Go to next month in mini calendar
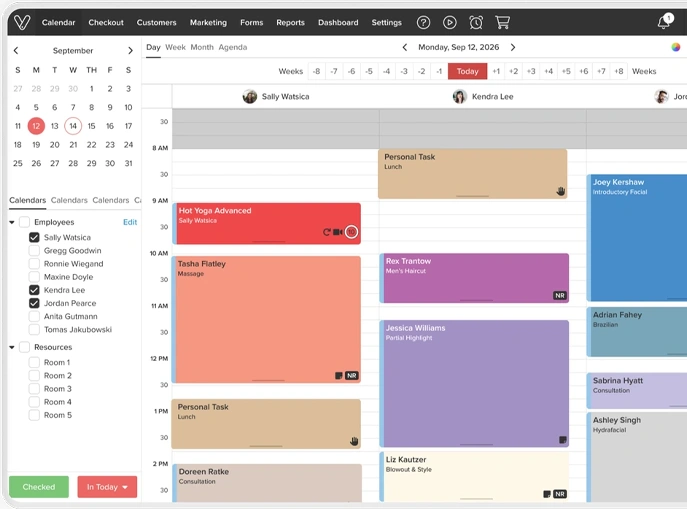The width and height of the screenshot is (687, 509). [x=130, y=50]
